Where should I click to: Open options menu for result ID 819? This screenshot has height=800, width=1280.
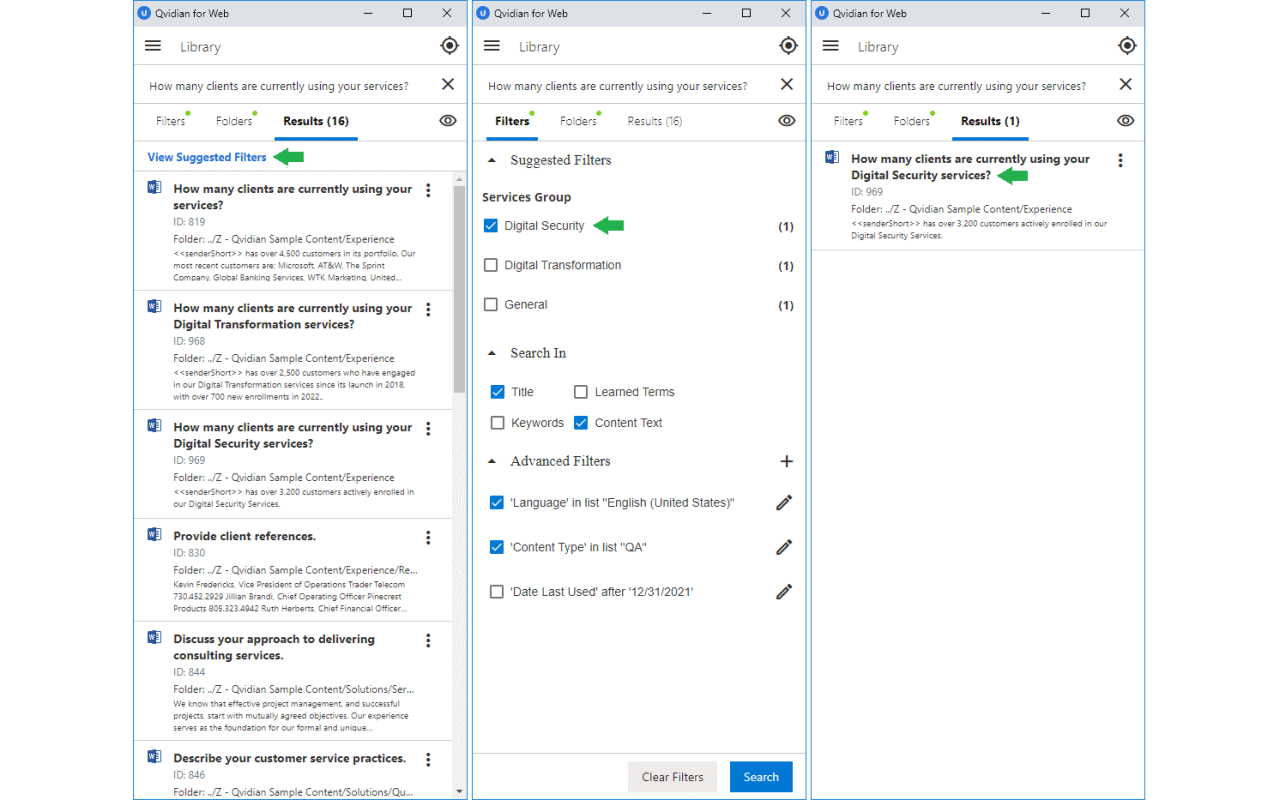[x=428, y=190]
